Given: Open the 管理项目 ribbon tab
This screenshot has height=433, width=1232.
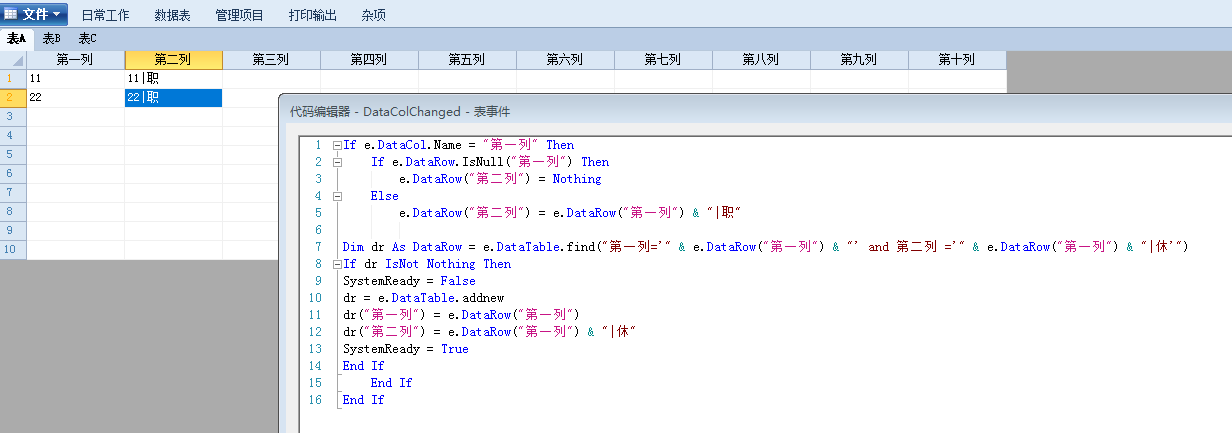Looking at the screenshot, I should click(240, 15).
